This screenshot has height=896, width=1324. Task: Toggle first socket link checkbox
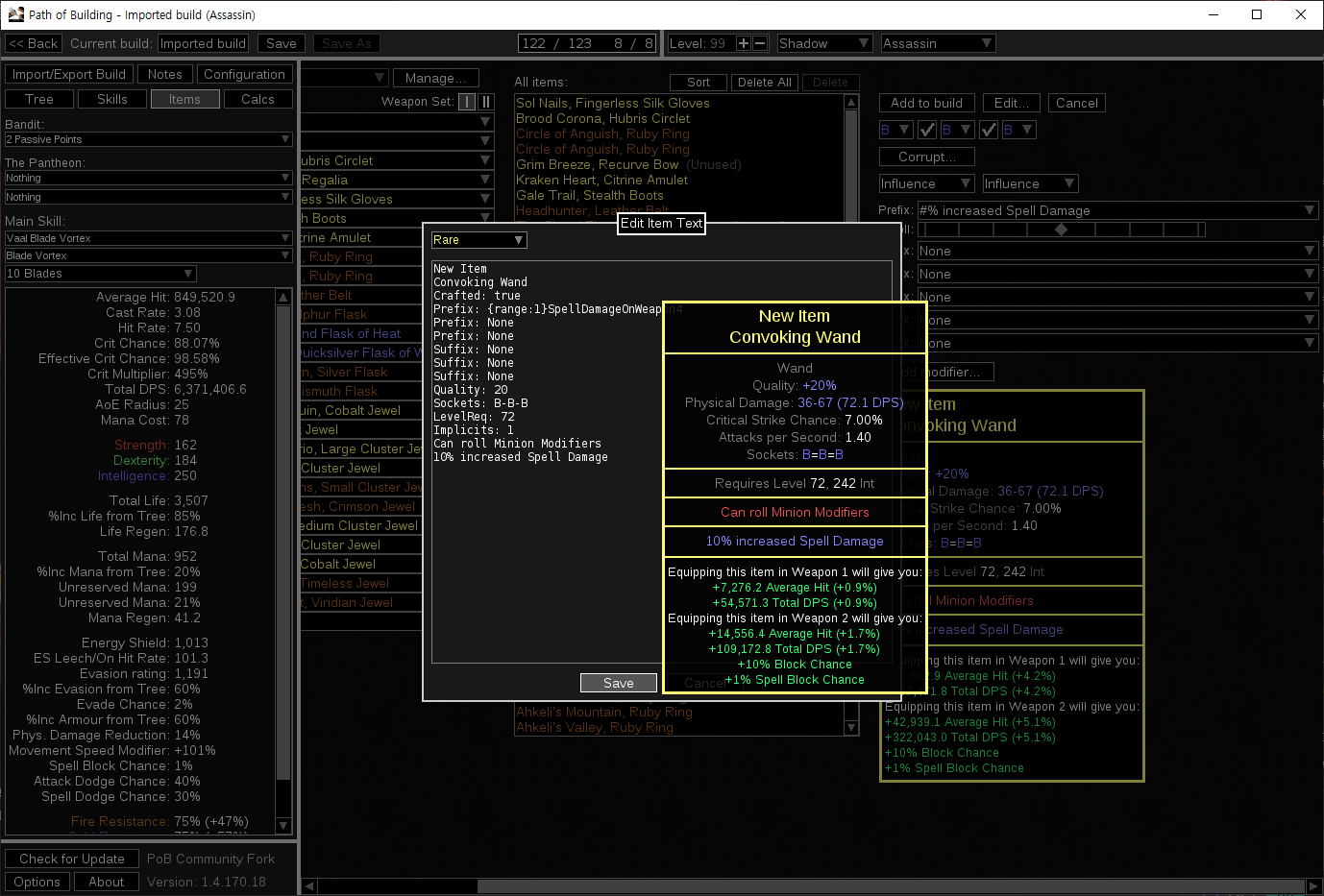(927, 130)
